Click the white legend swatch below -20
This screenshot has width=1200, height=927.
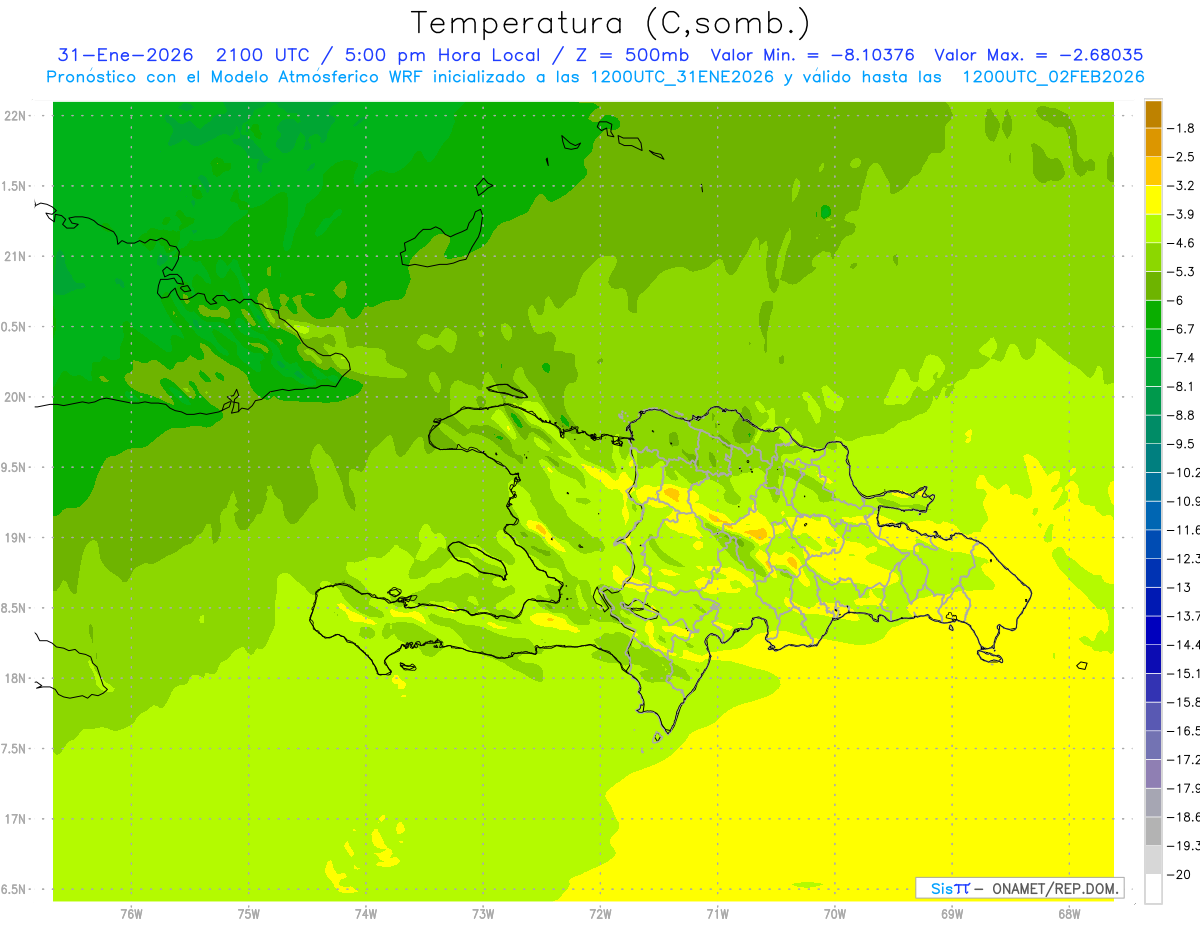click(1153, 888)
